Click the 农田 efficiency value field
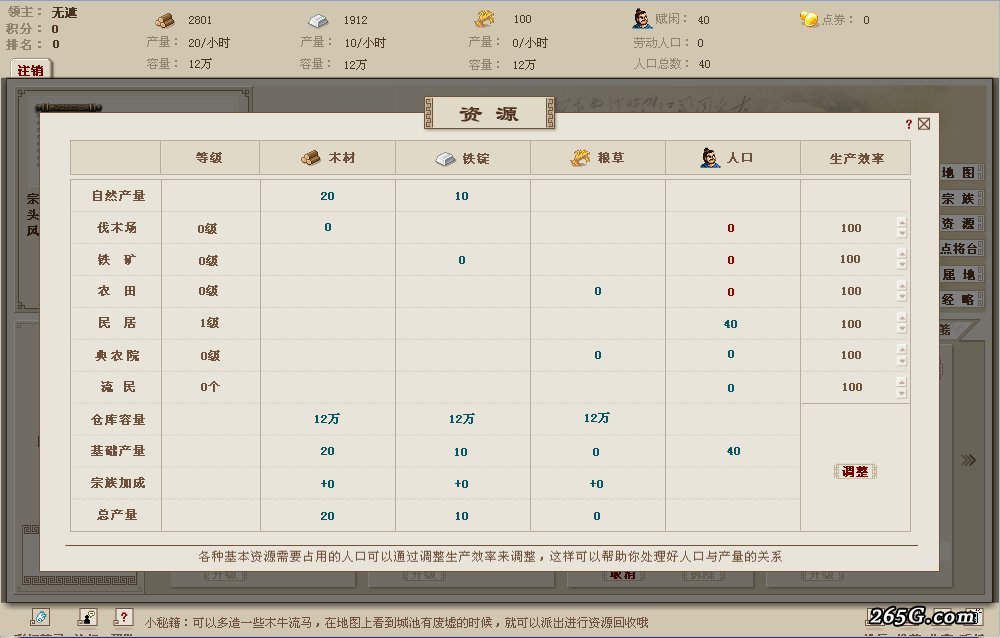This screenshot has height=638, width=1000. coord(851,291)
